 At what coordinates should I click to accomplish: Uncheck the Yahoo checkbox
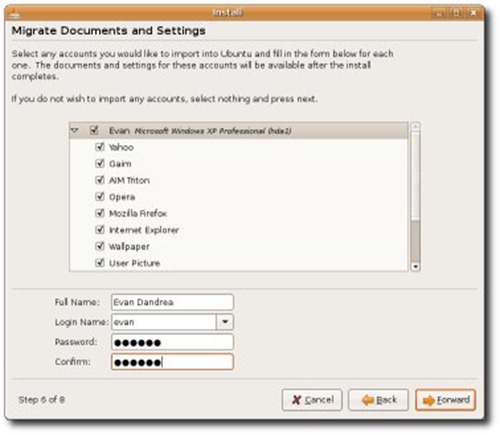[x=100, y=147]
